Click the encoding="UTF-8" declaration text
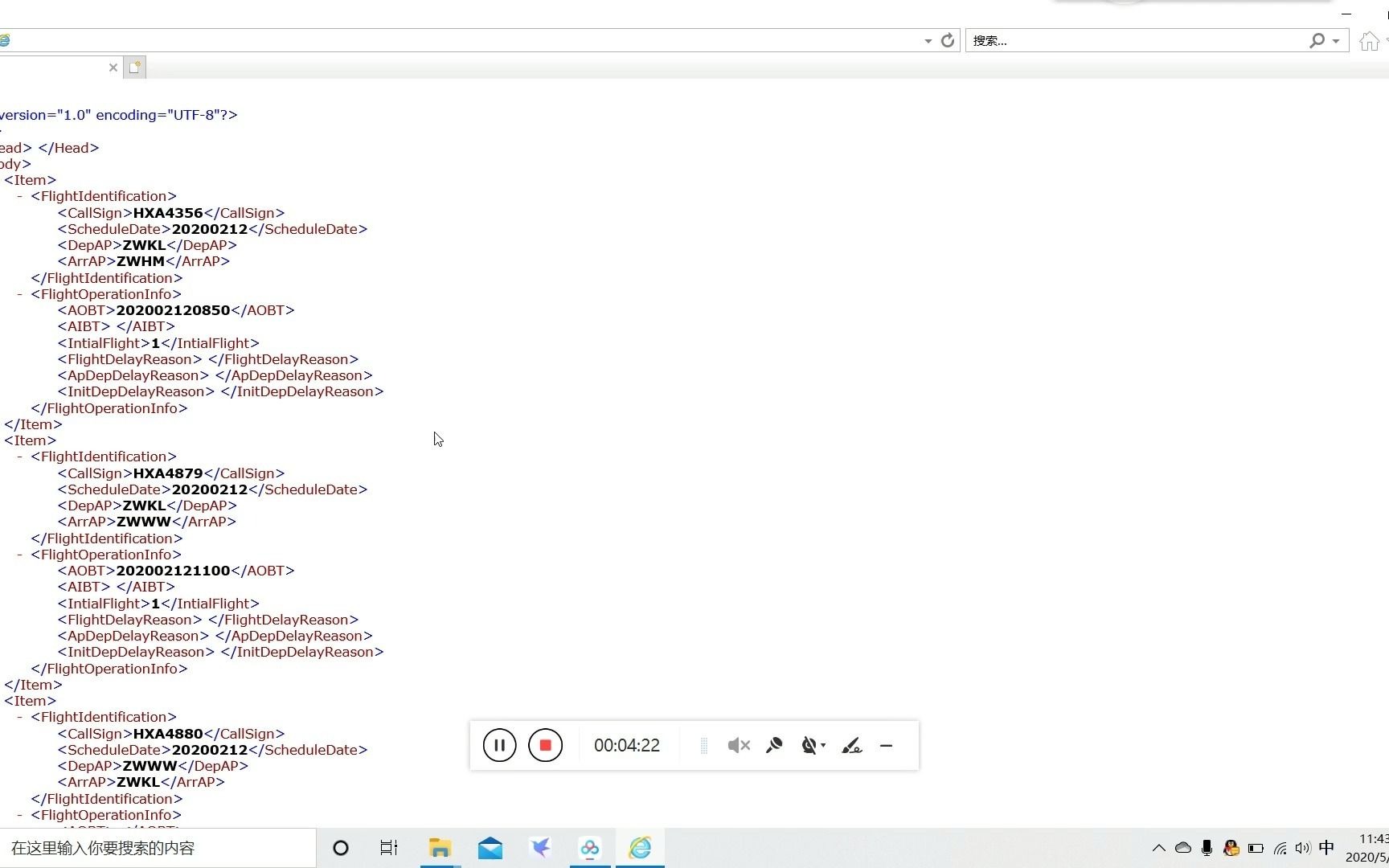 pyautogui.click(x=157, y=115)
